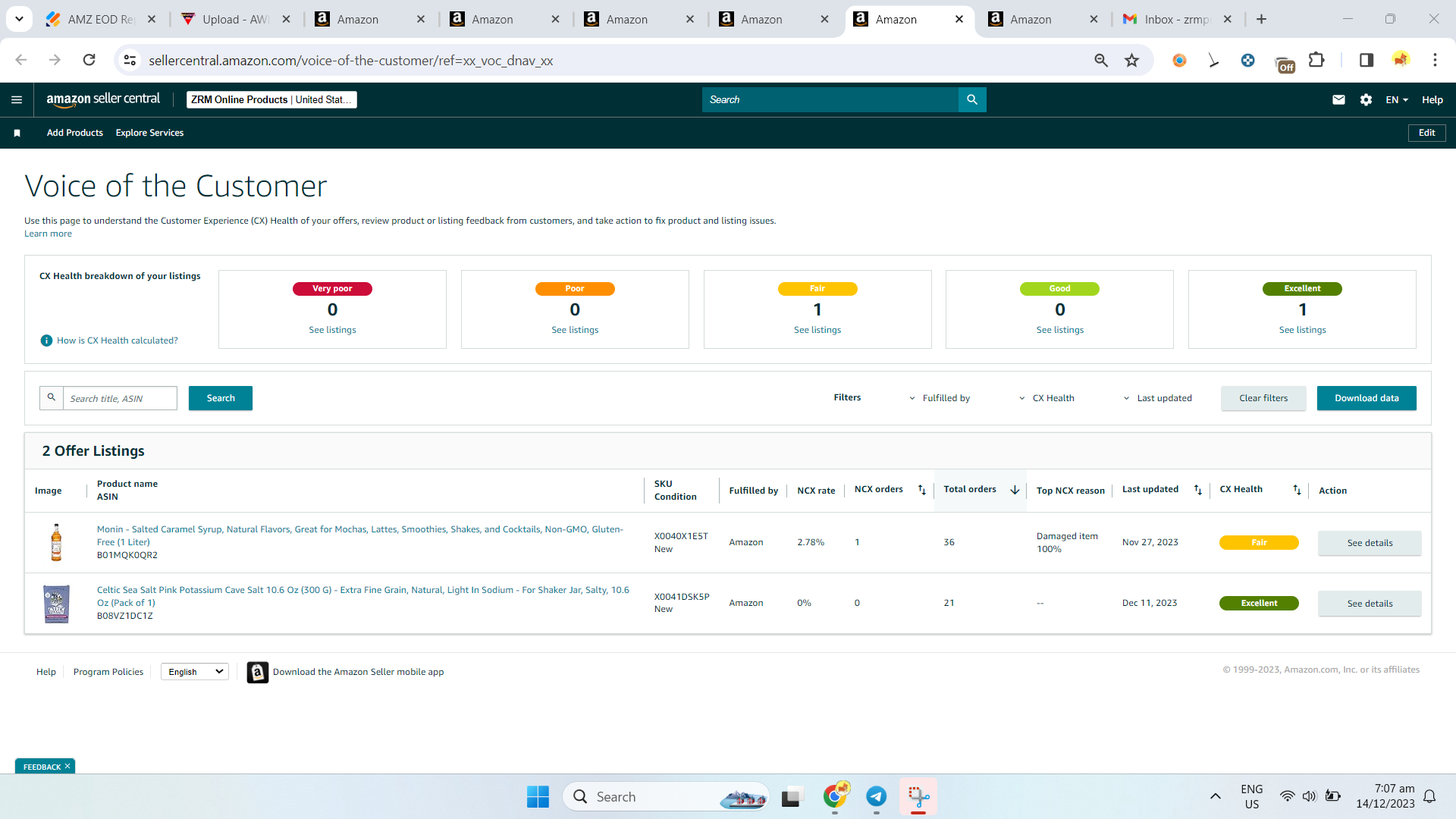Expand the Fulfilled by filter dropdown

pos(940,398)
